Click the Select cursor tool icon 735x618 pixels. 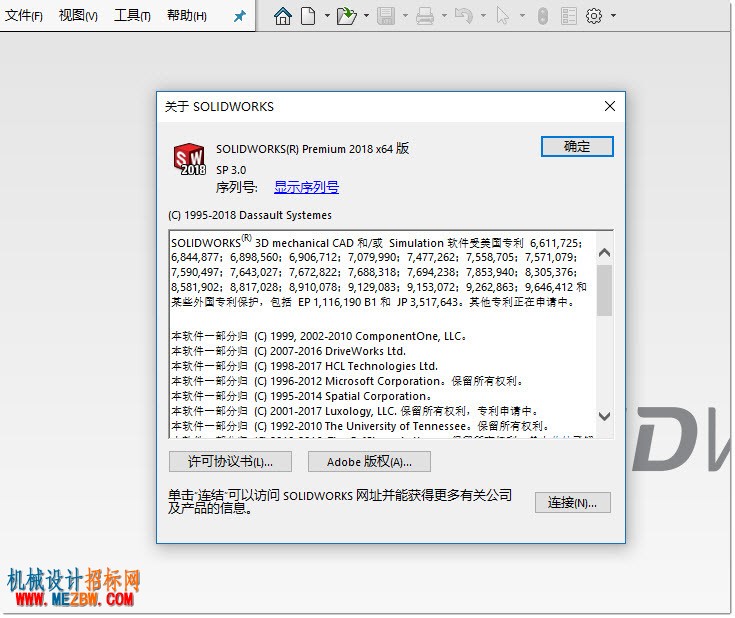502,16
